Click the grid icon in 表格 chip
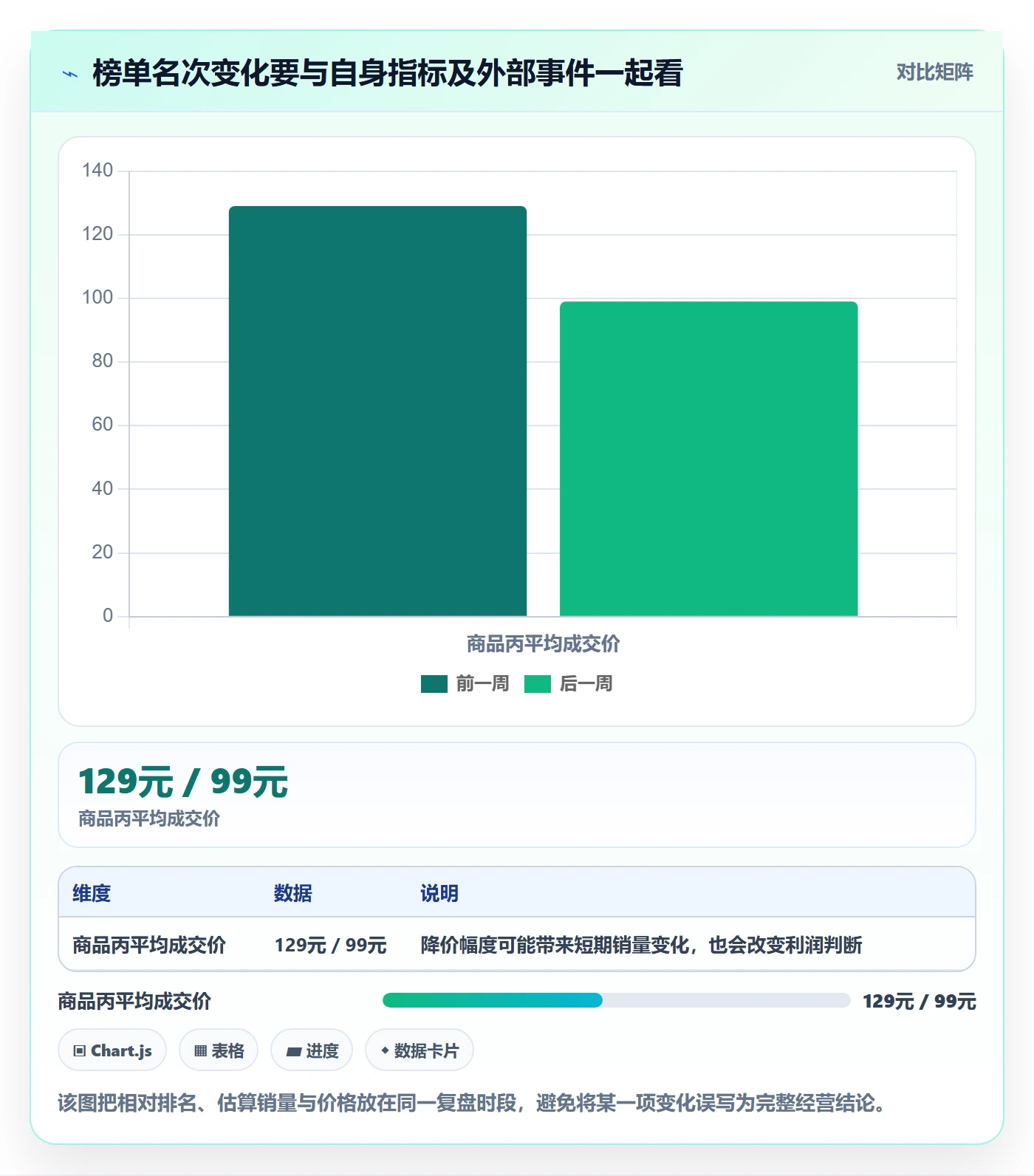This screenshot has width=1034, height=1176. [200, 1050]
